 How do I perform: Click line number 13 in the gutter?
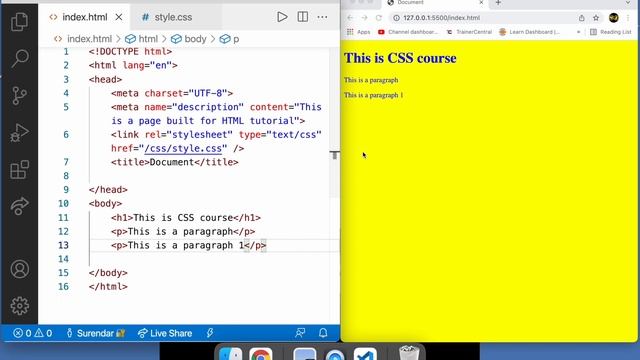pyautogui.click(x=63, y=245)
